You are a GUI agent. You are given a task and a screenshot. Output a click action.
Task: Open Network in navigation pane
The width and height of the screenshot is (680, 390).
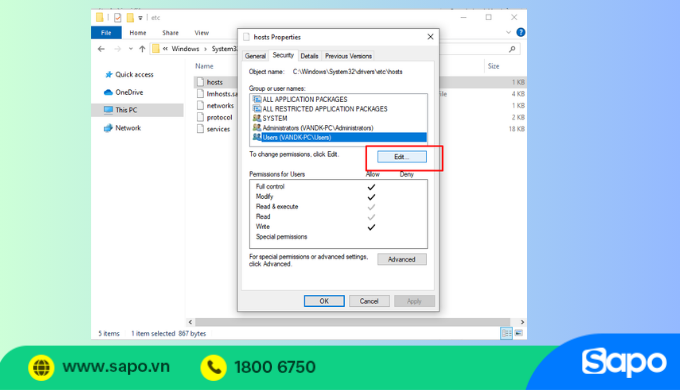coord(128,128)
